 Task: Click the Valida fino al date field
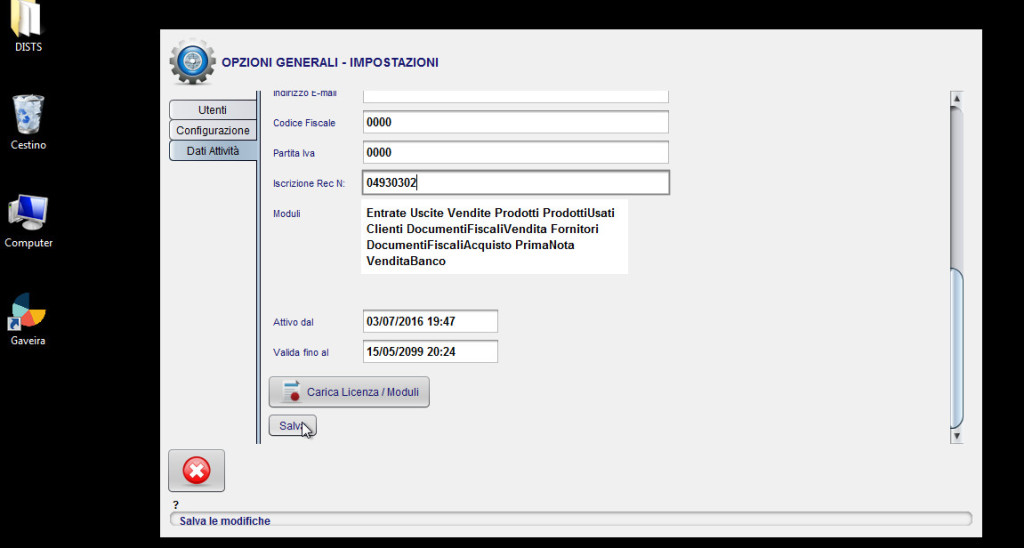430,351
